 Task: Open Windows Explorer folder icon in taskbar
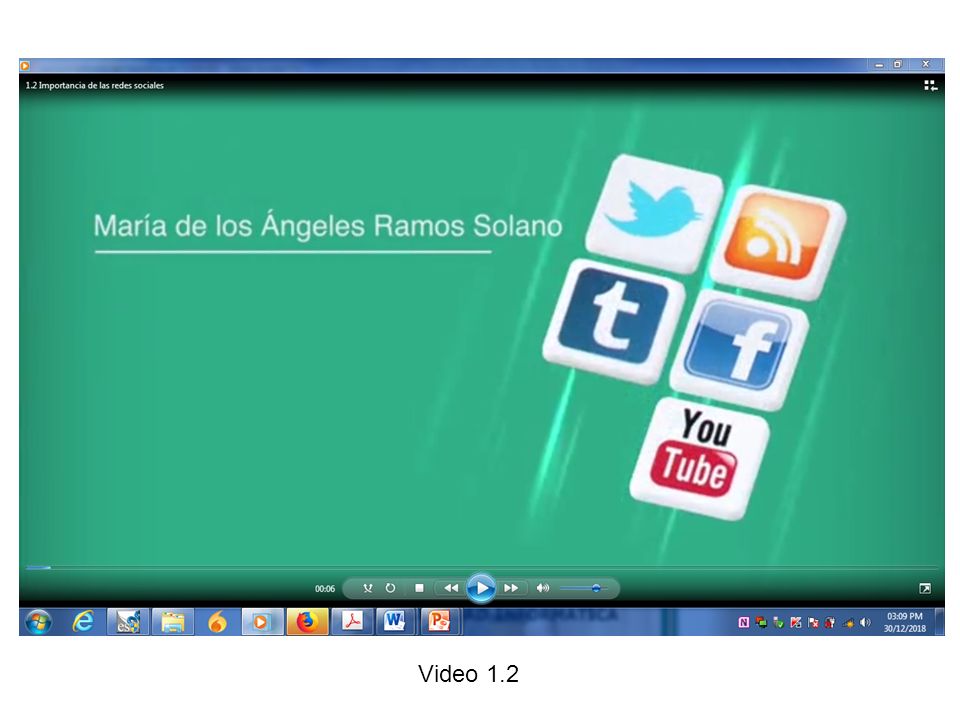coord(173,622)
